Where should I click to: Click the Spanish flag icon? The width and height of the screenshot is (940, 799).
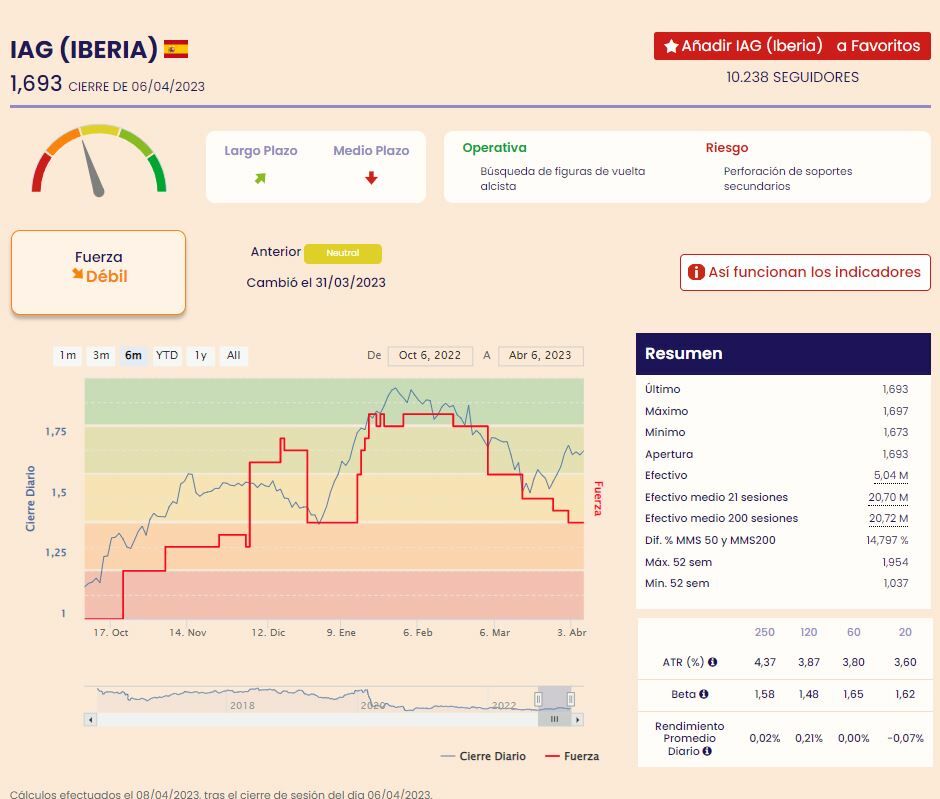(176, 49)
